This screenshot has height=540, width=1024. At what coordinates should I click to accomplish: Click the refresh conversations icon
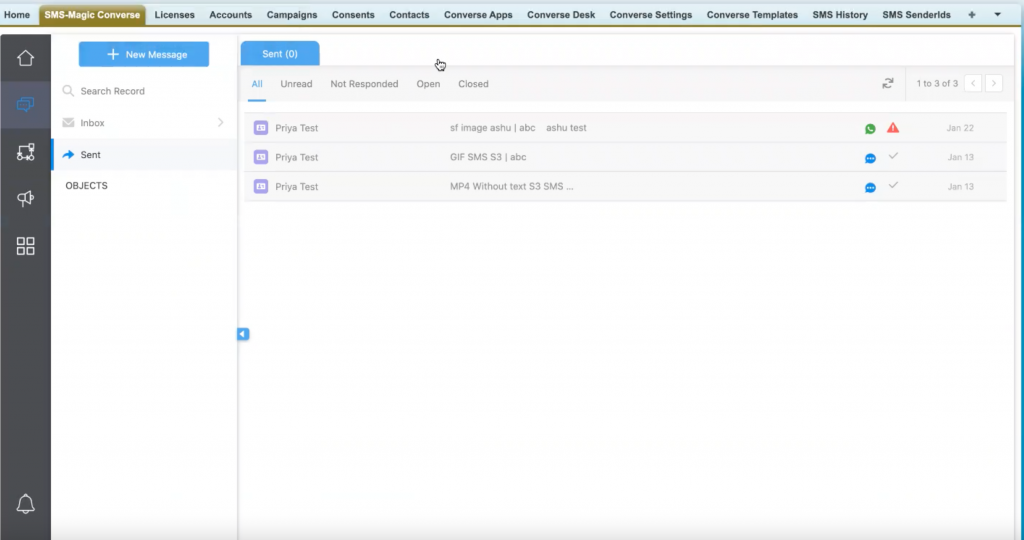pos(888,84)
